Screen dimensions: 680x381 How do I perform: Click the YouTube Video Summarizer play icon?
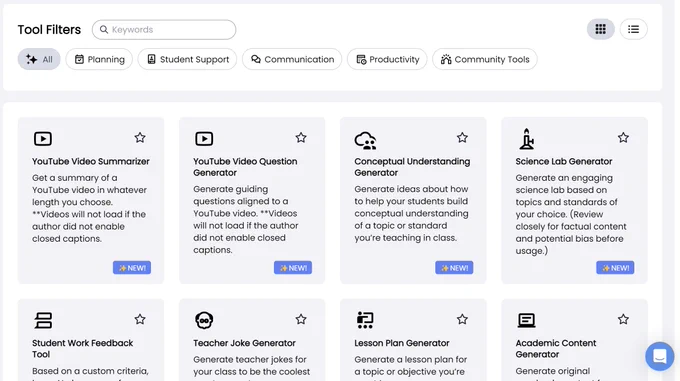point(43,139)
